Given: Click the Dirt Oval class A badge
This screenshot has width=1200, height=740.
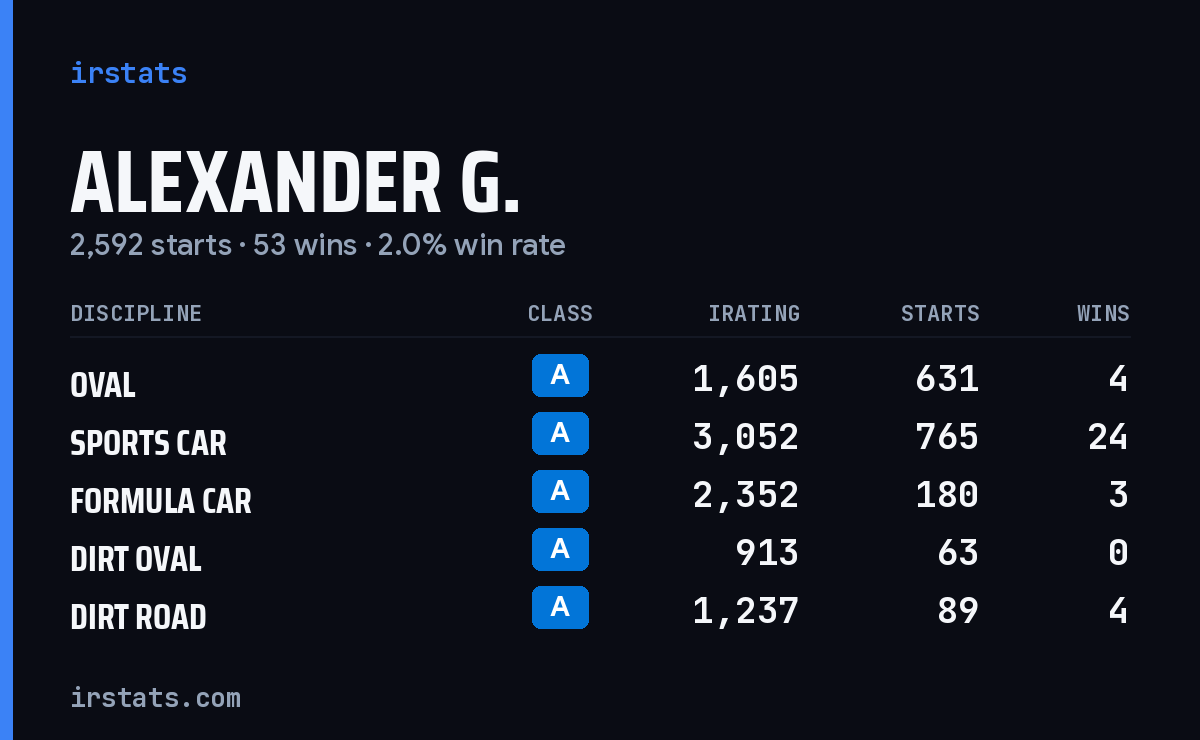Looking at the screenshot, I should [x=560, y=550].
